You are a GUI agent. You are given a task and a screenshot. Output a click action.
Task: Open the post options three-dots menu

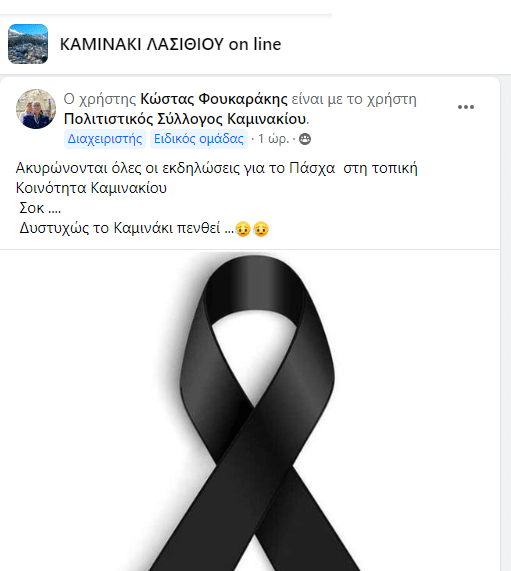[x=465, y=107]
